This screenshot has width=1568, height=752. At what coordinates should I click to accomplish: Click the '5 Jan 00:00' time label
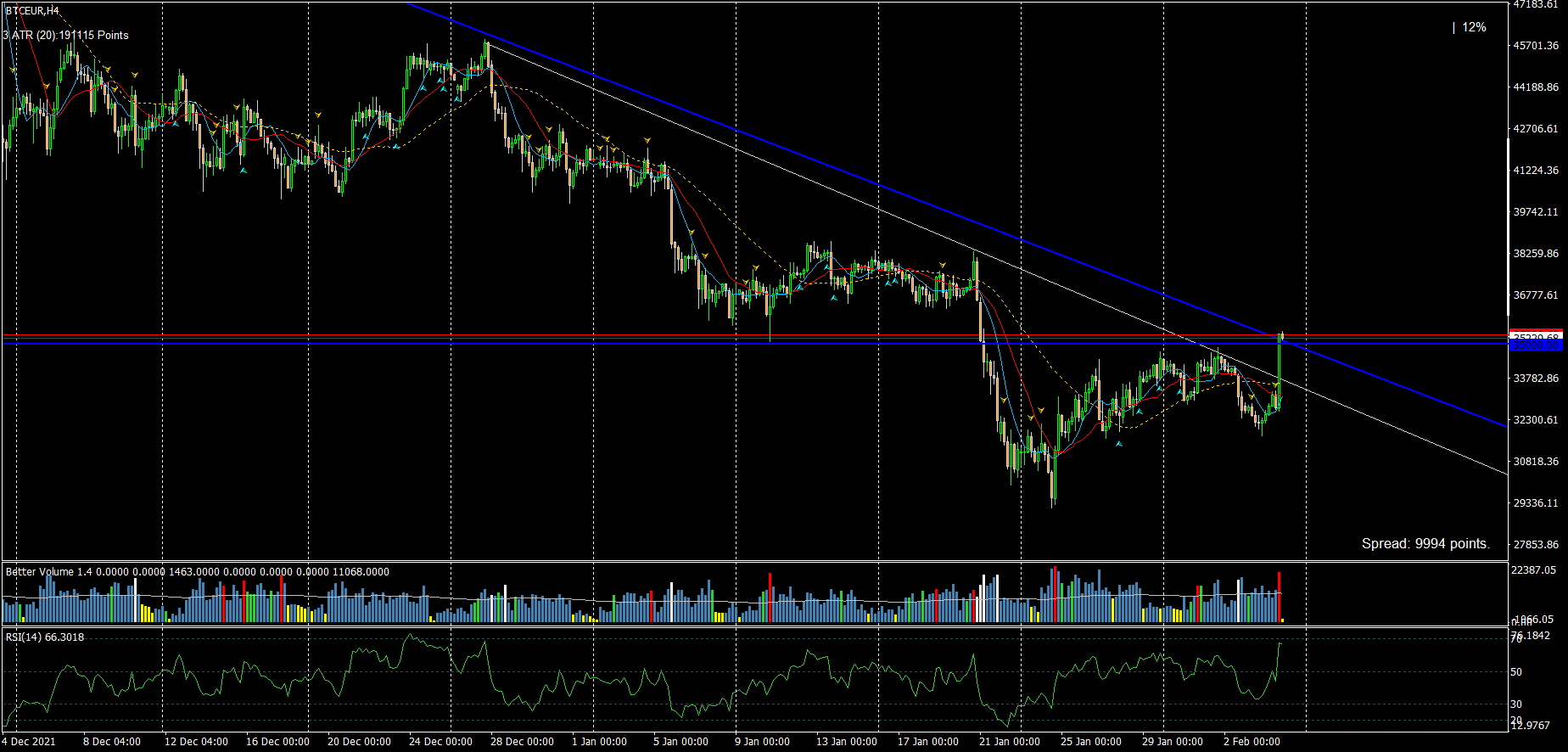[x=681, y=742]
